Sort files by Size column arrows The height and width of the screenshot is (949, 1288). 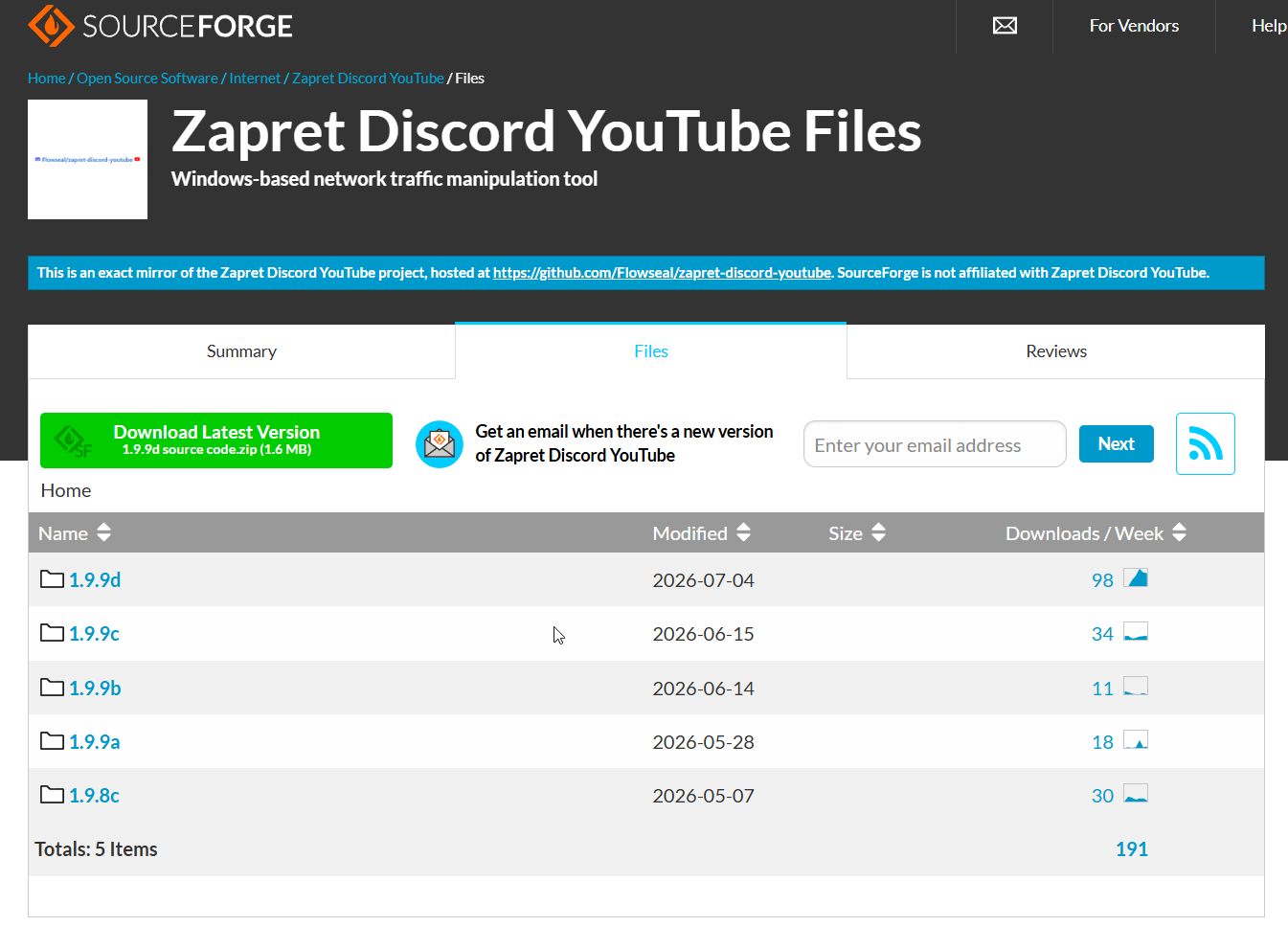[x=878, y=532]
